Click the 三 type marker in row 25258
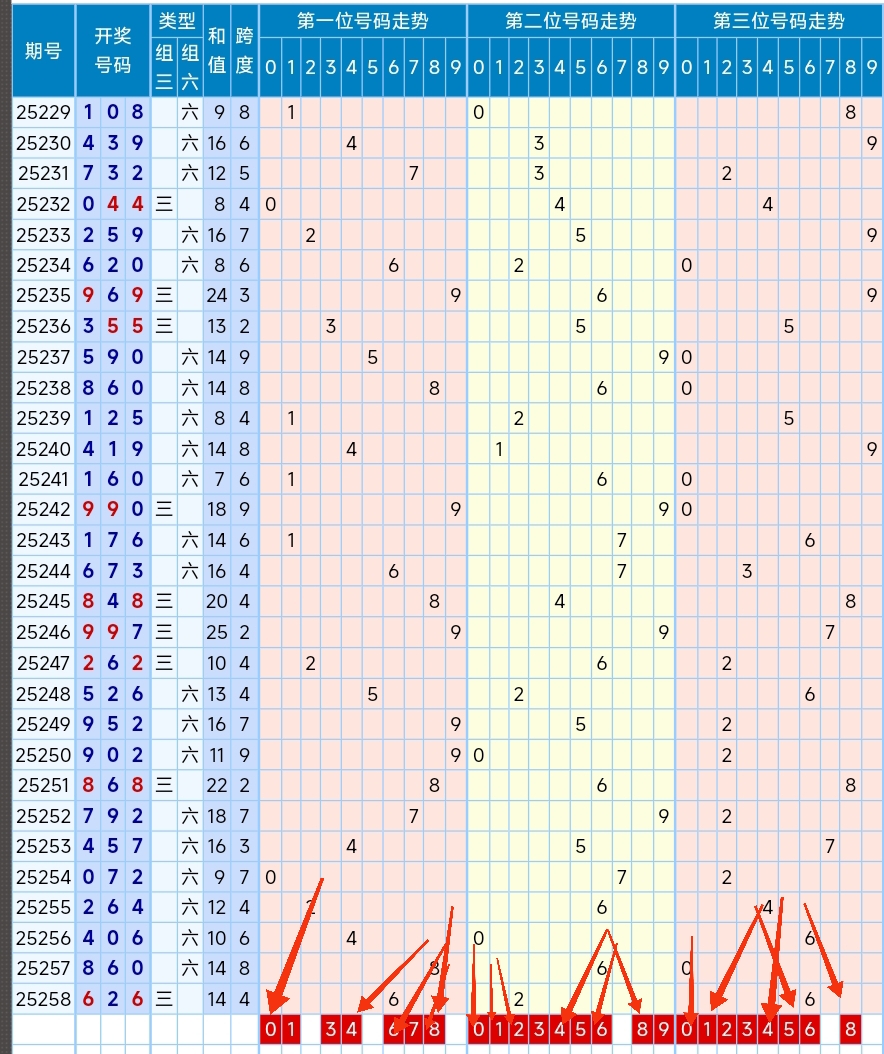The width and height of the screenshot is (884, 1054). (164, 1000)
